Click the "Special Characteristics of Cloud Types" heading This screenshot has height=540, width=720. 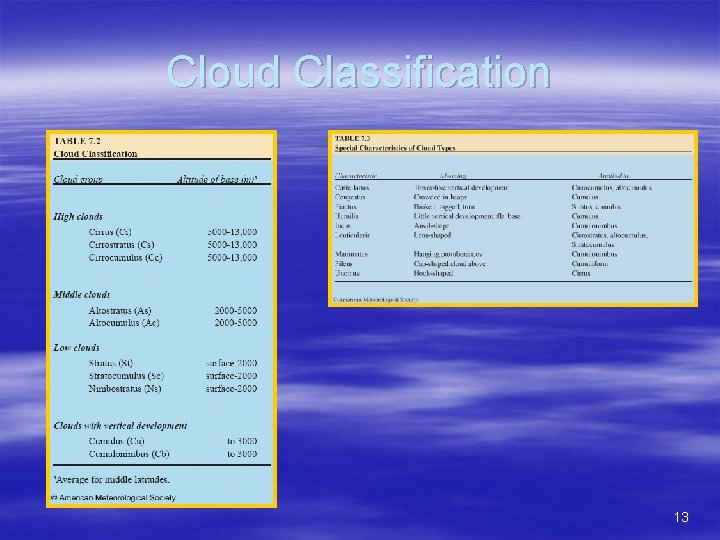(x=395, y=148)
